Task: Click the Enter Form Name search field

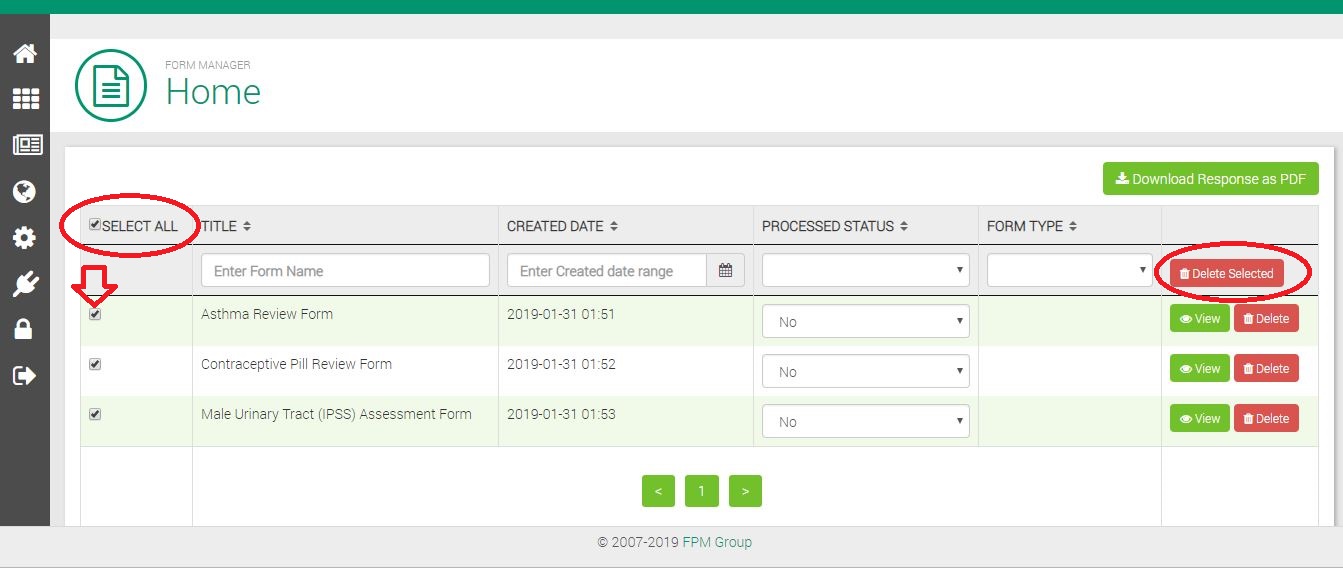Action: [x=345, y=271]
